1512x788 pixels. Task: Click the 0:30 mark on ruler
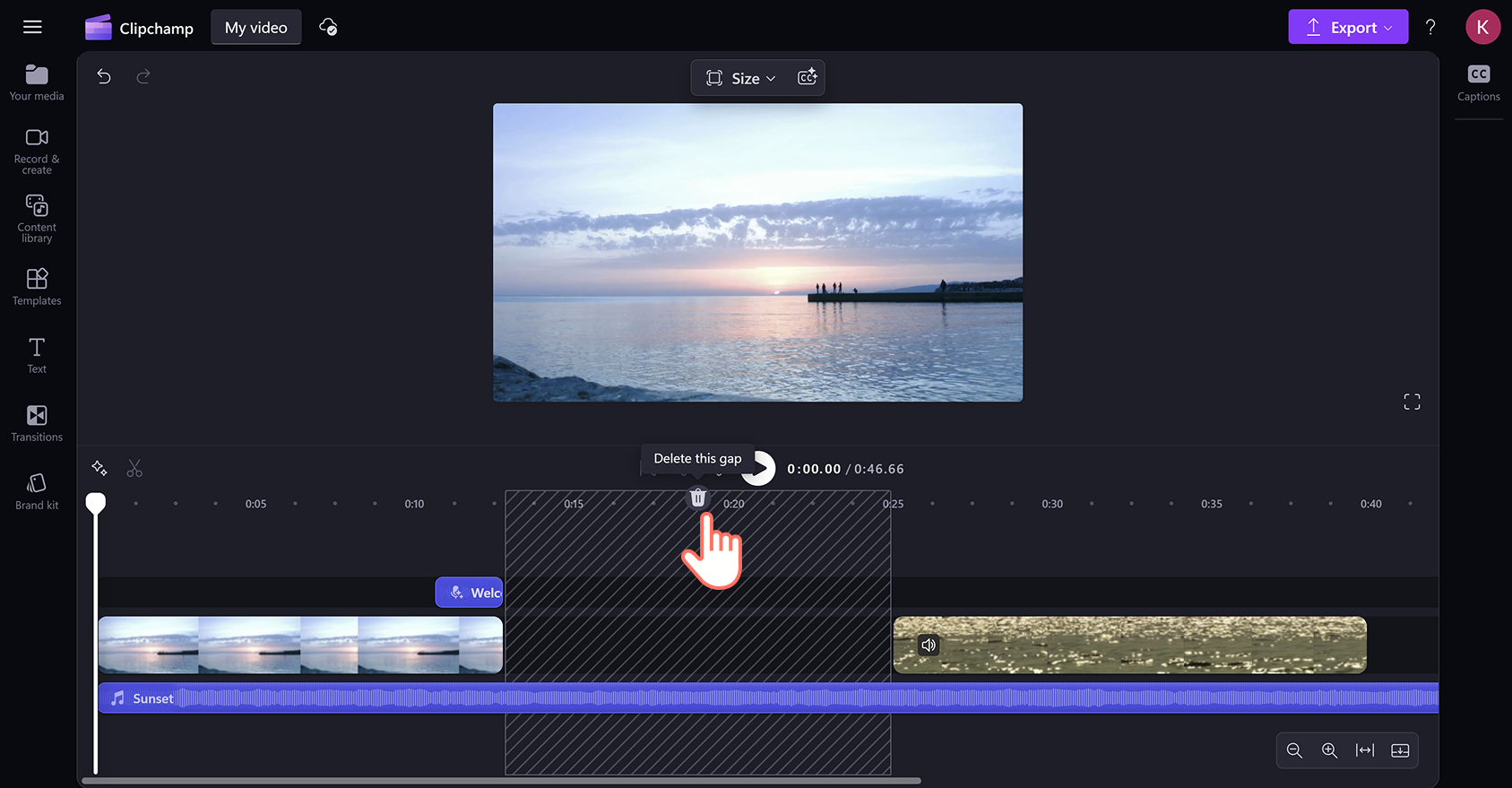tap(1052, 504)
